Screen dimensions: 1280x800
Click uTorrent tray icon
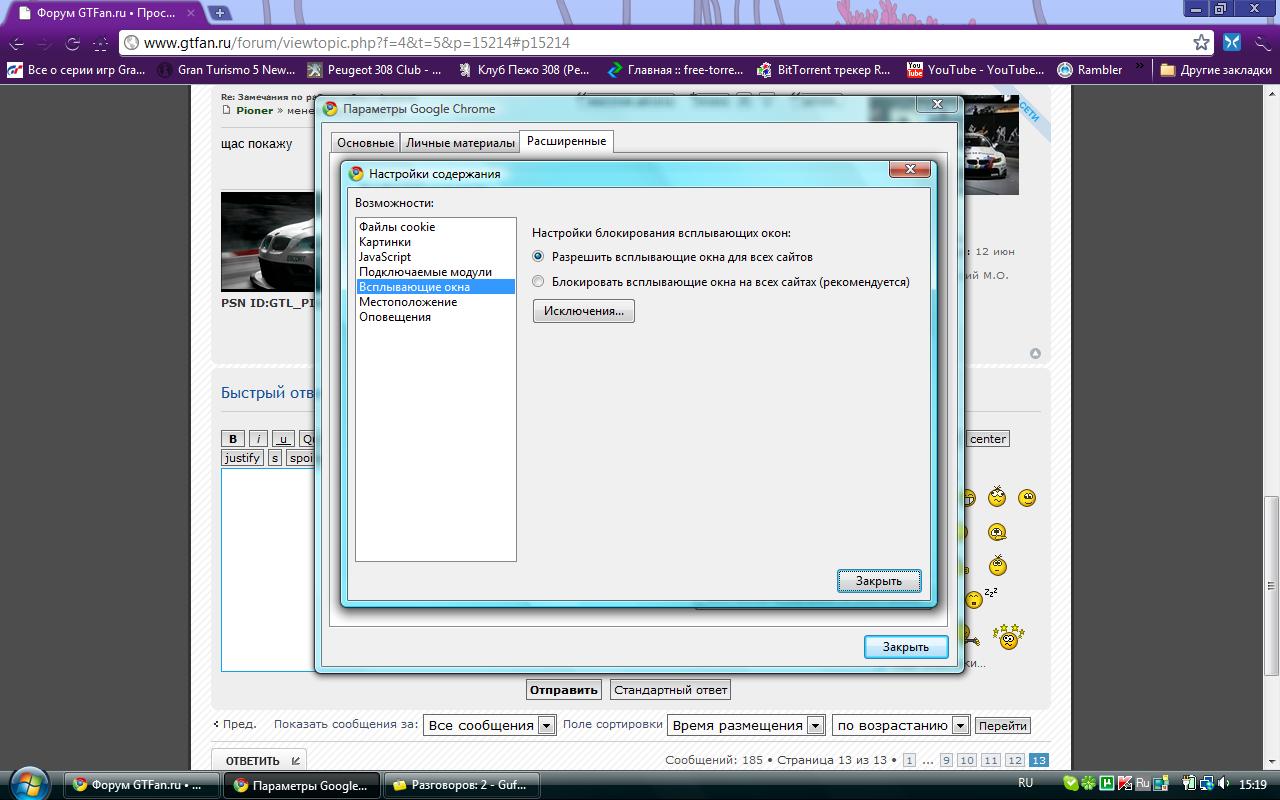point(1107,784)
